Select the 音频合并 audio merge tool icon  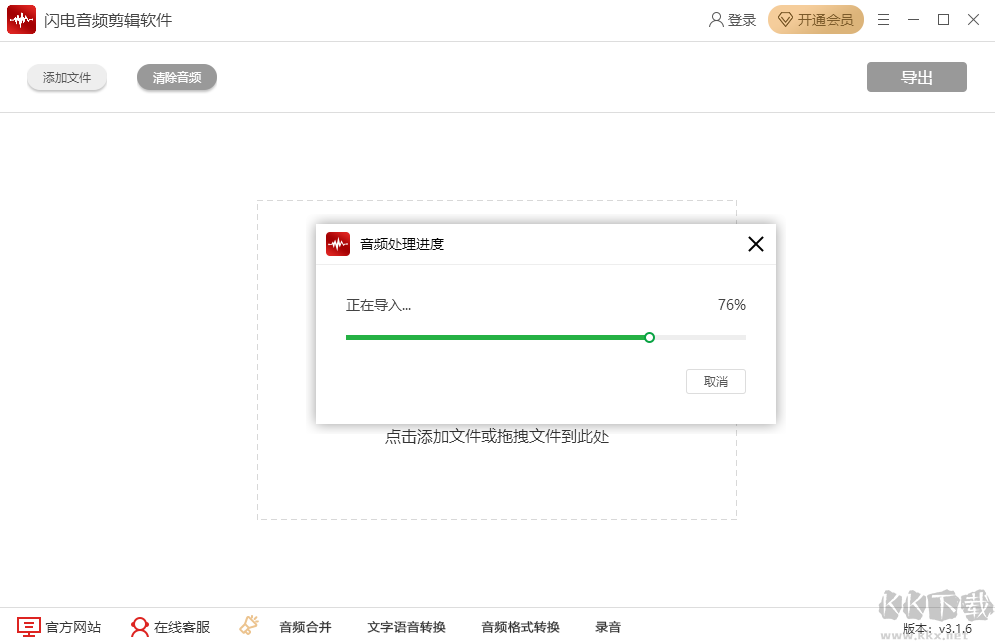(249, 624)
